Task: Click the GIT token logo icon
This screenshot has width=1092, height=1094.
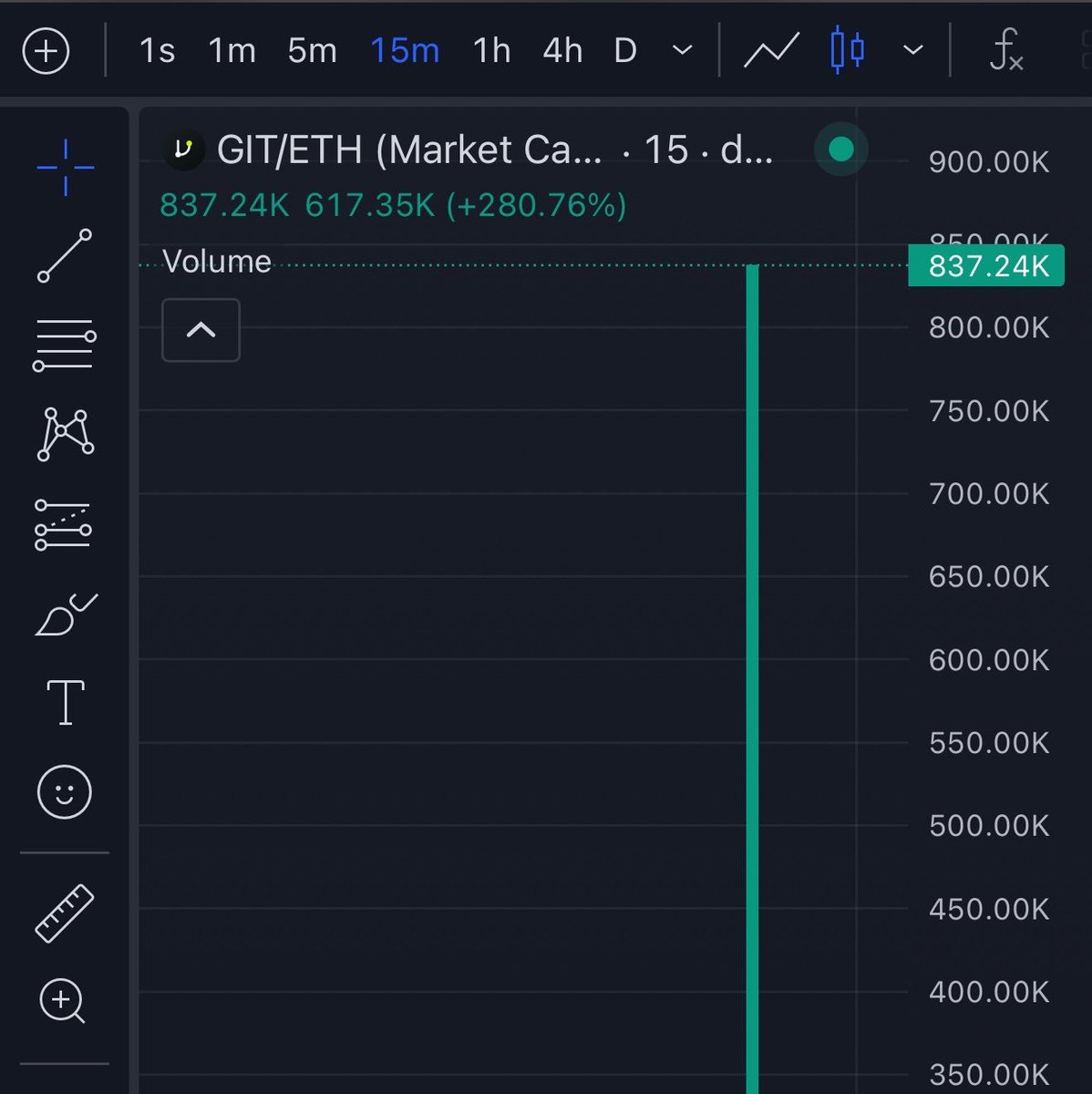Action: click(x=183, y=150)
